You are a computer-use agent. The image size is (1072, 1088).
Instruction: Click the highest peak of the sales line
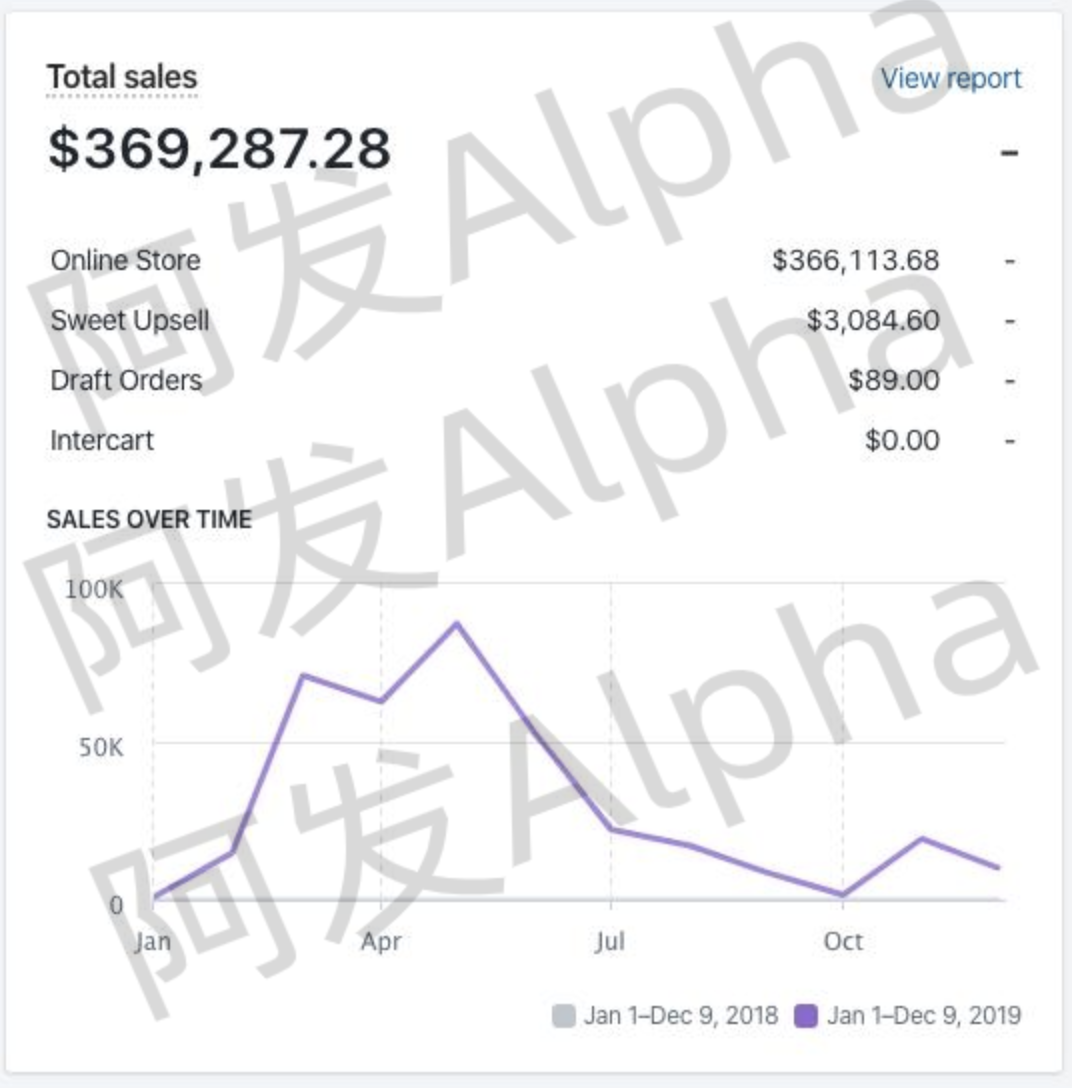(x=457, y=624)
